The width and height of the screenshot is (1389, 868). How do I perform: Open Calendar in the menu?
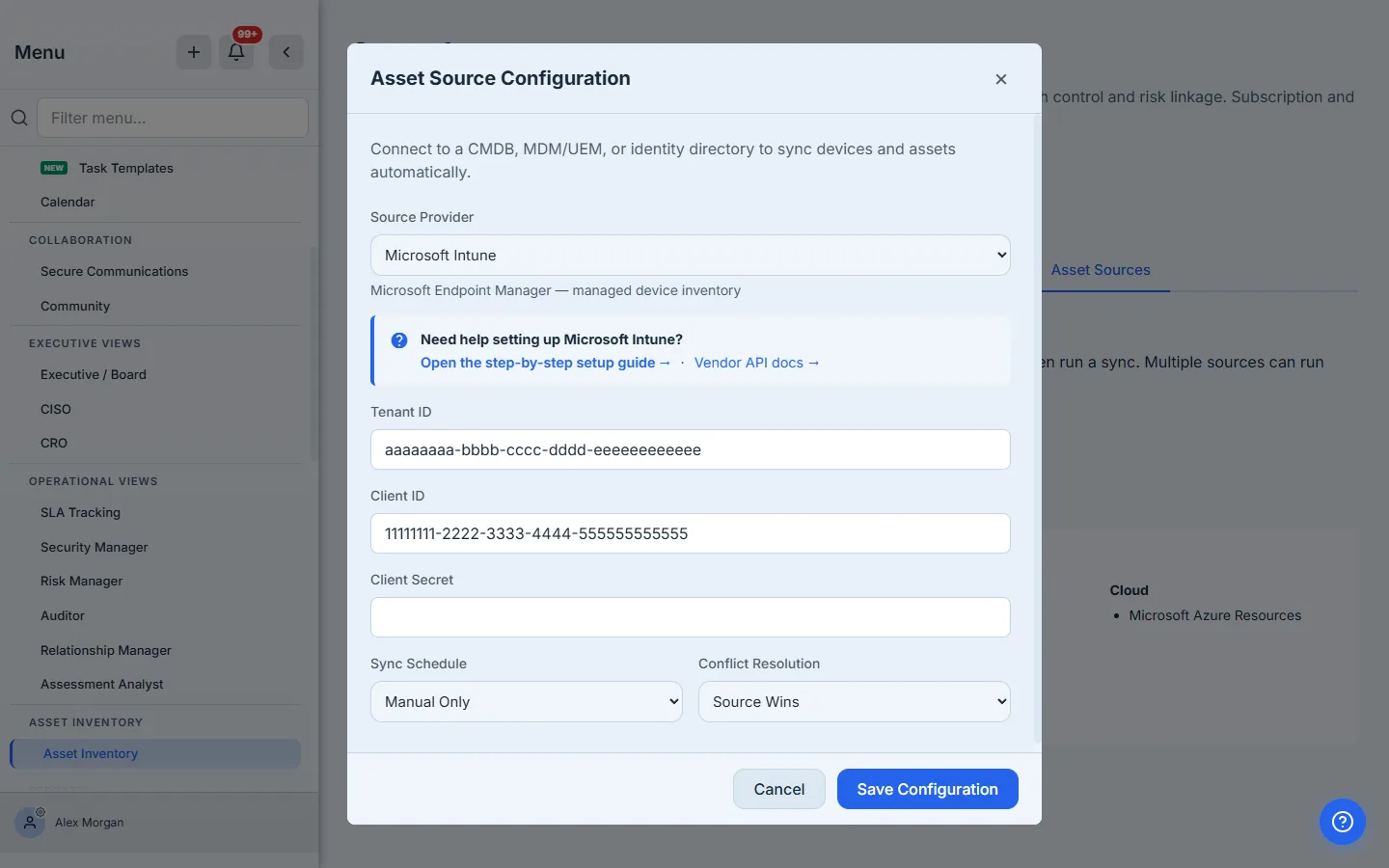[x=68, y=203]
